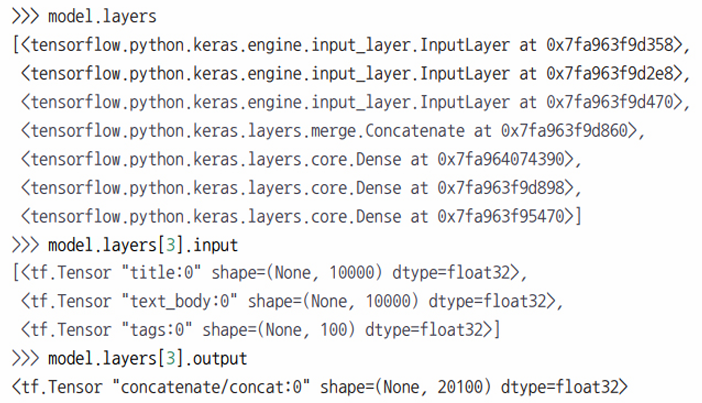The height and width of the screenshot is (403, 702).
Task: Click the 'model.layers[3].input' command line
Action: click(x=125, y=245)
